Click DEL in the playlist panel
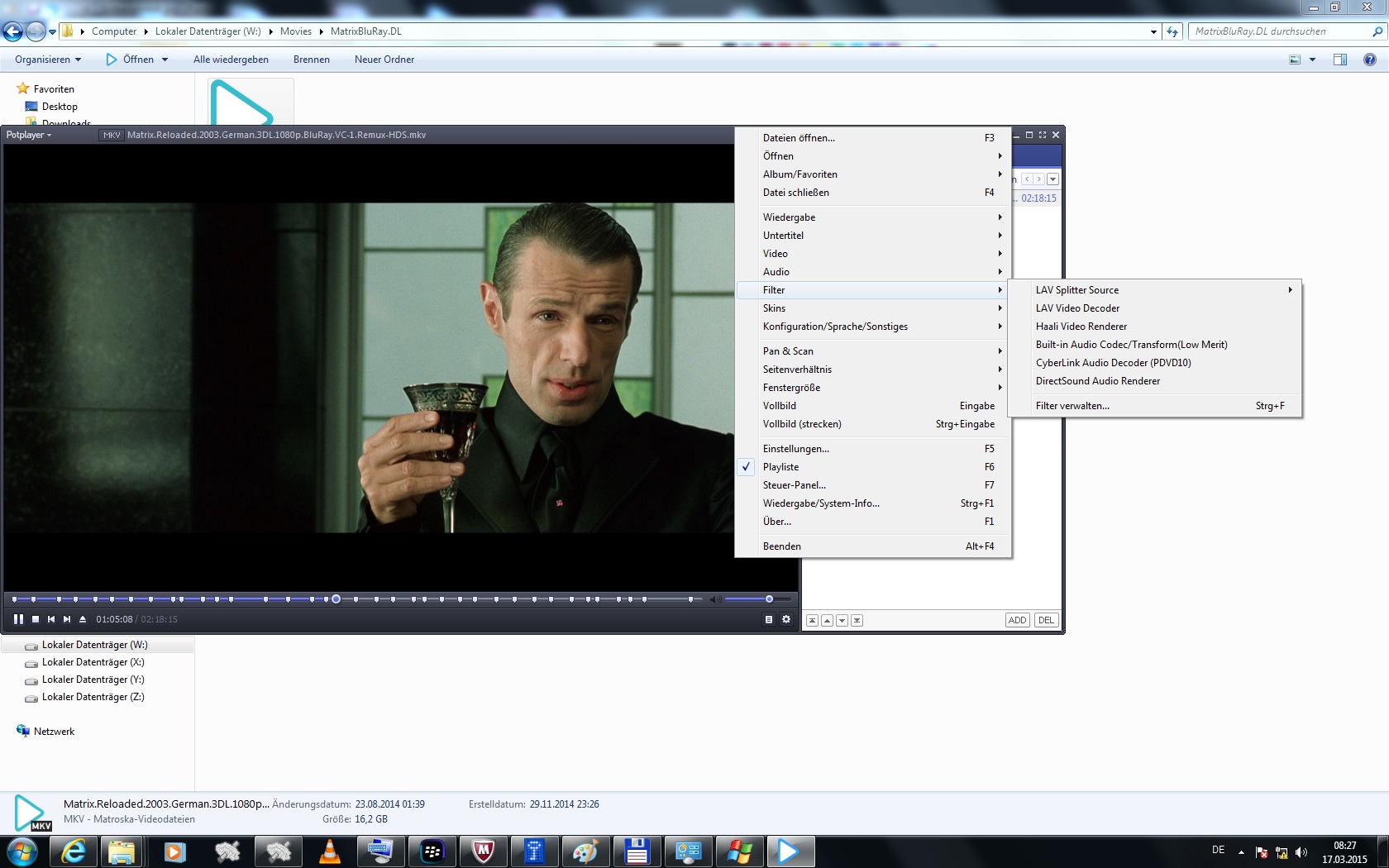The width and height of the screenshot is (1389, 868). pyautogui.click(x=1047, y=620)
